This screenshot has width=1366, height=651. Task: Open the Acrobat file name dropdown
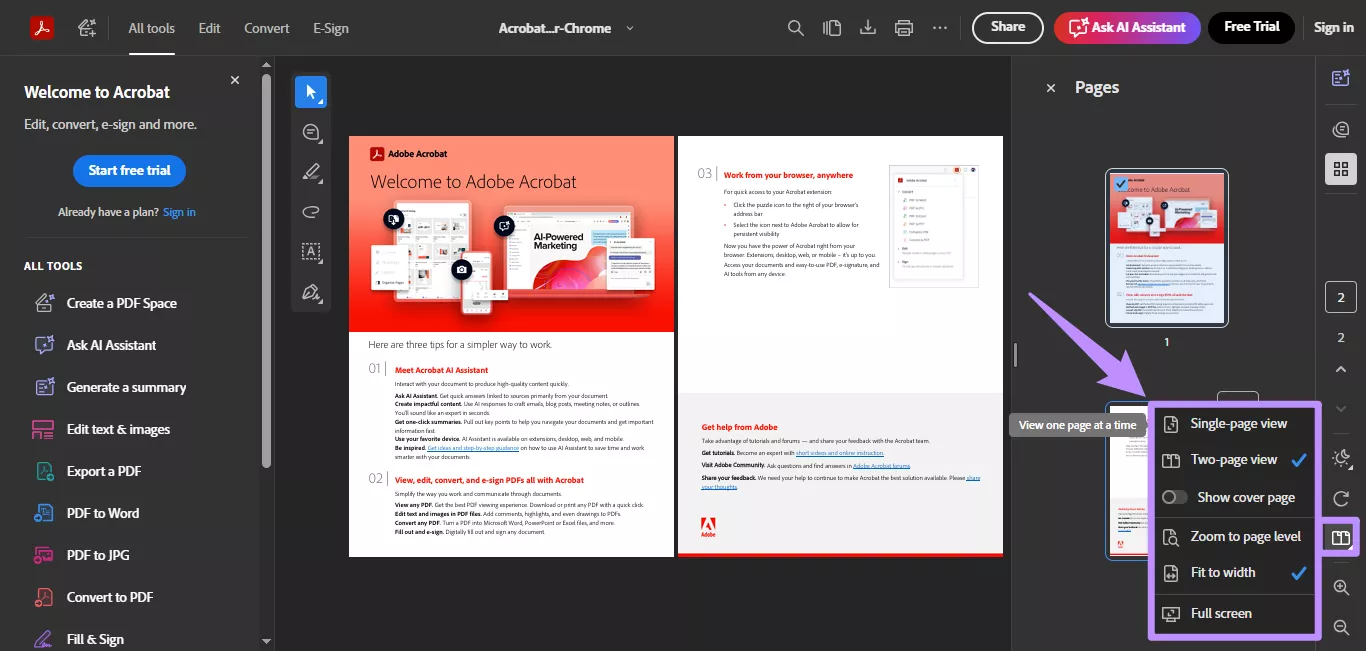coord(630,28)
